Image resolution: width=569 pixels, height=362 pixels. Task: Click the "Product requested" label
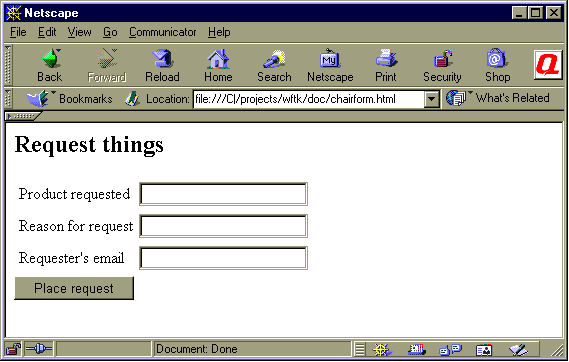click(x=74, y=194)
